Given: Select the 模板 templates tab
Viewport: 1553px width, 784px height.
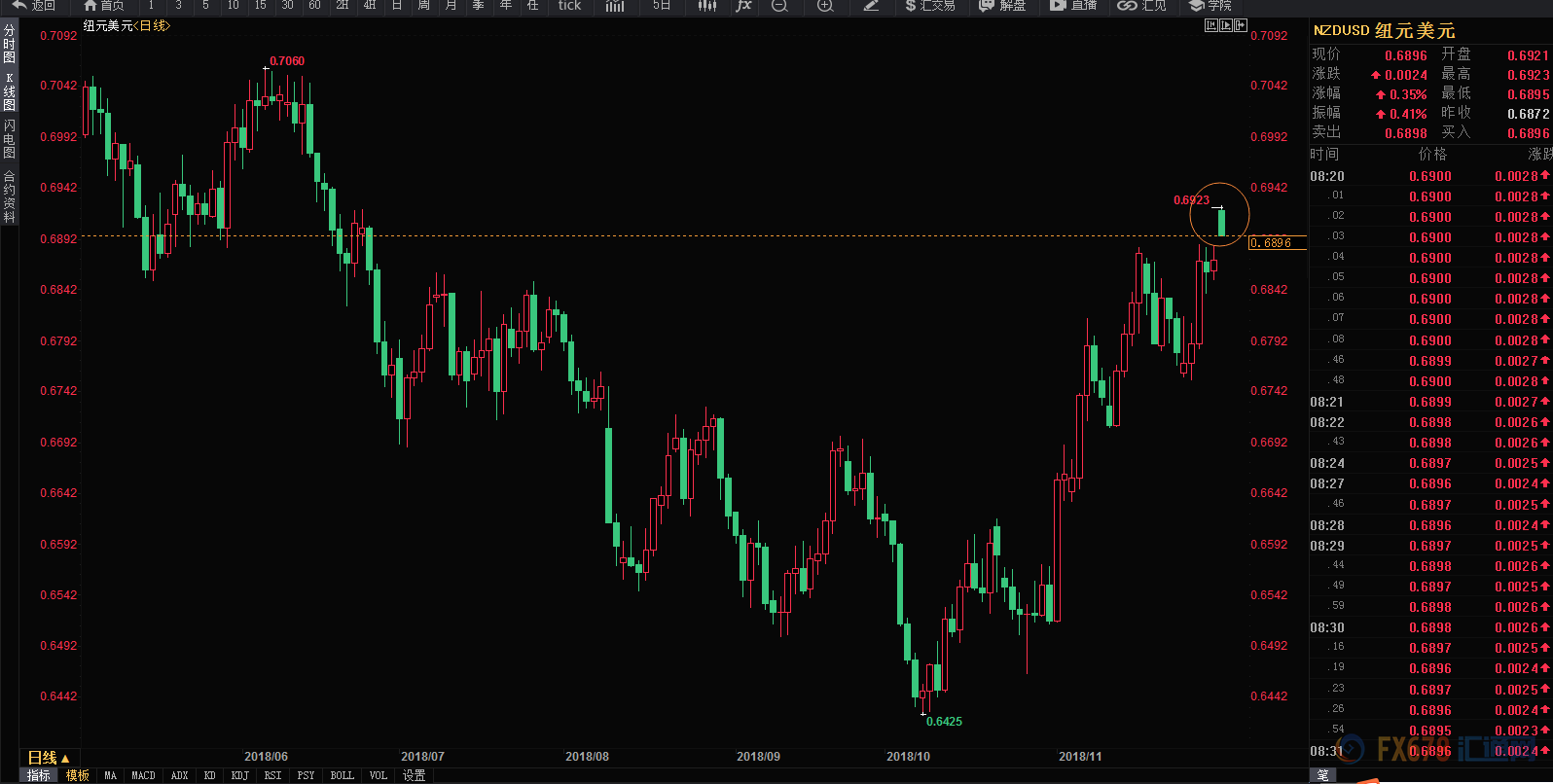Looking at the screenshot, I should coord(78,775).
